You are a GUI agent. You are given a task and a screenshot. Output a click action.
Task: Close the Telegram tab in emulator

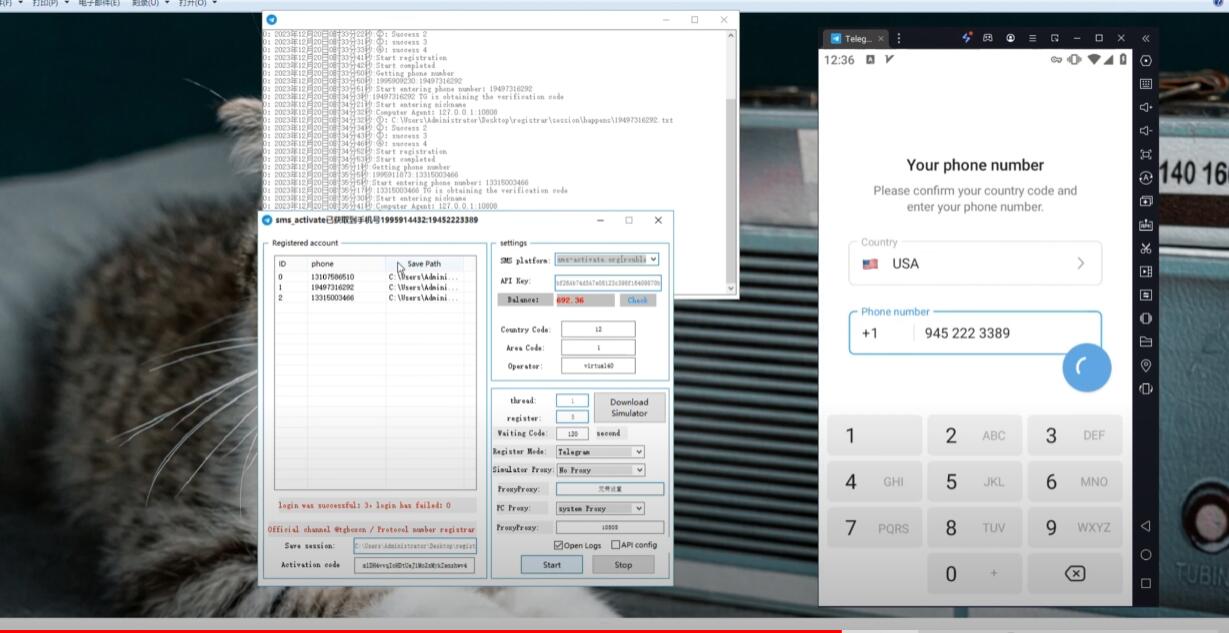[x=881, y=39]
